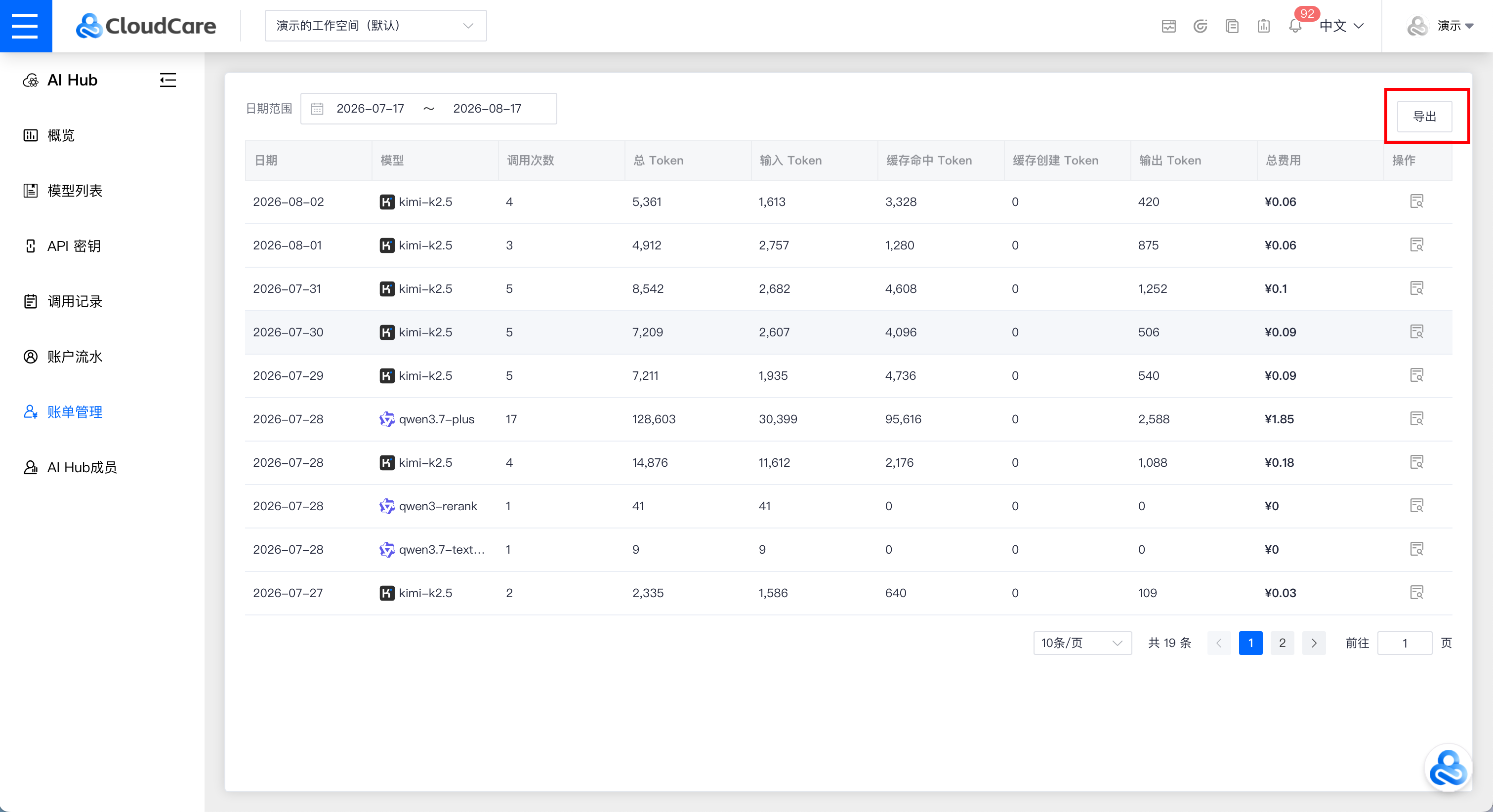Open the hamburger main menu
1493x812 pixels.
click(x=25, y=26)
